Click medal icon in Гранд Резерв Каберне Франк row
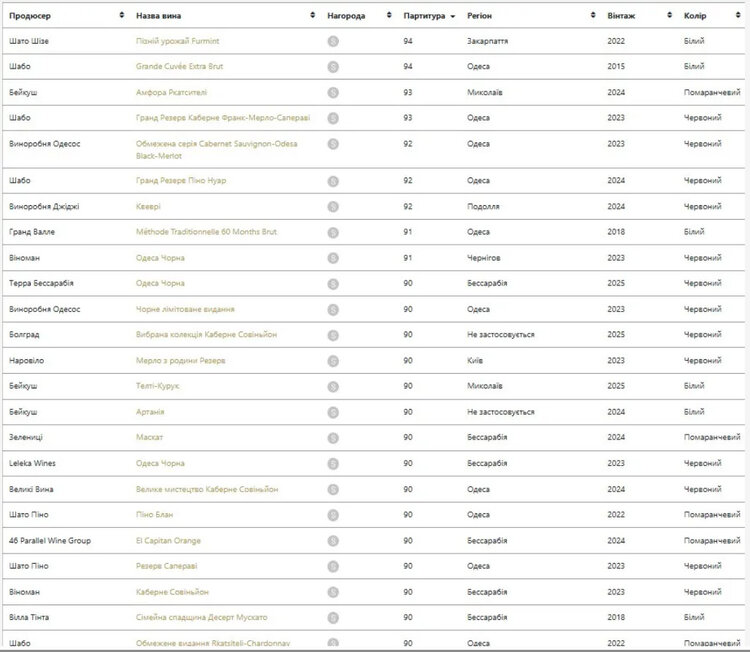Image resolution: width=750 pixels, height=652 pixels. click(333, 118)
